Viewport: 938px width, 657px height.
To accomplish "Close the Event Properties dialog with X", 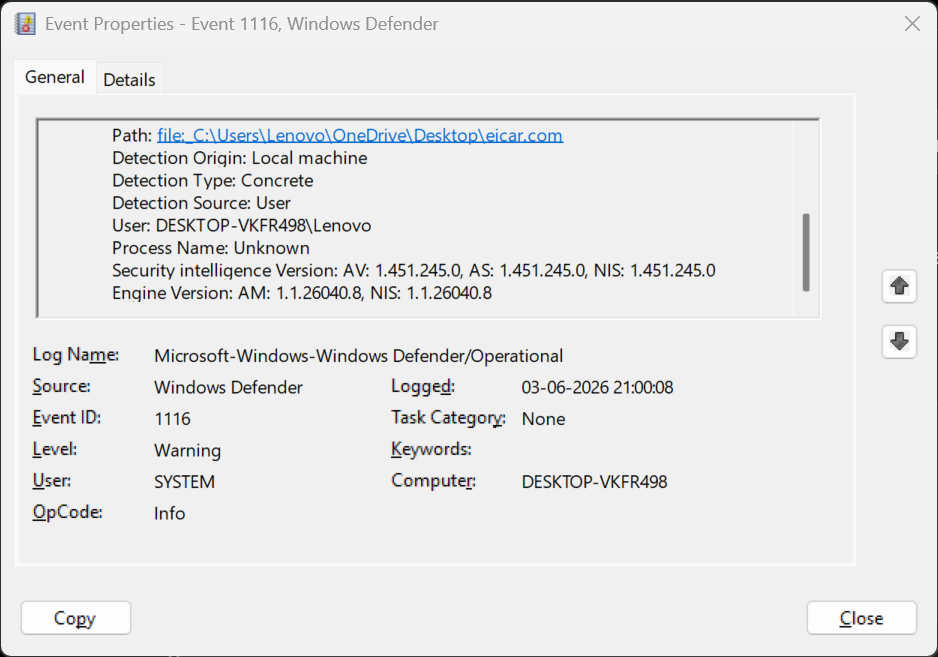I will [912, 24].
